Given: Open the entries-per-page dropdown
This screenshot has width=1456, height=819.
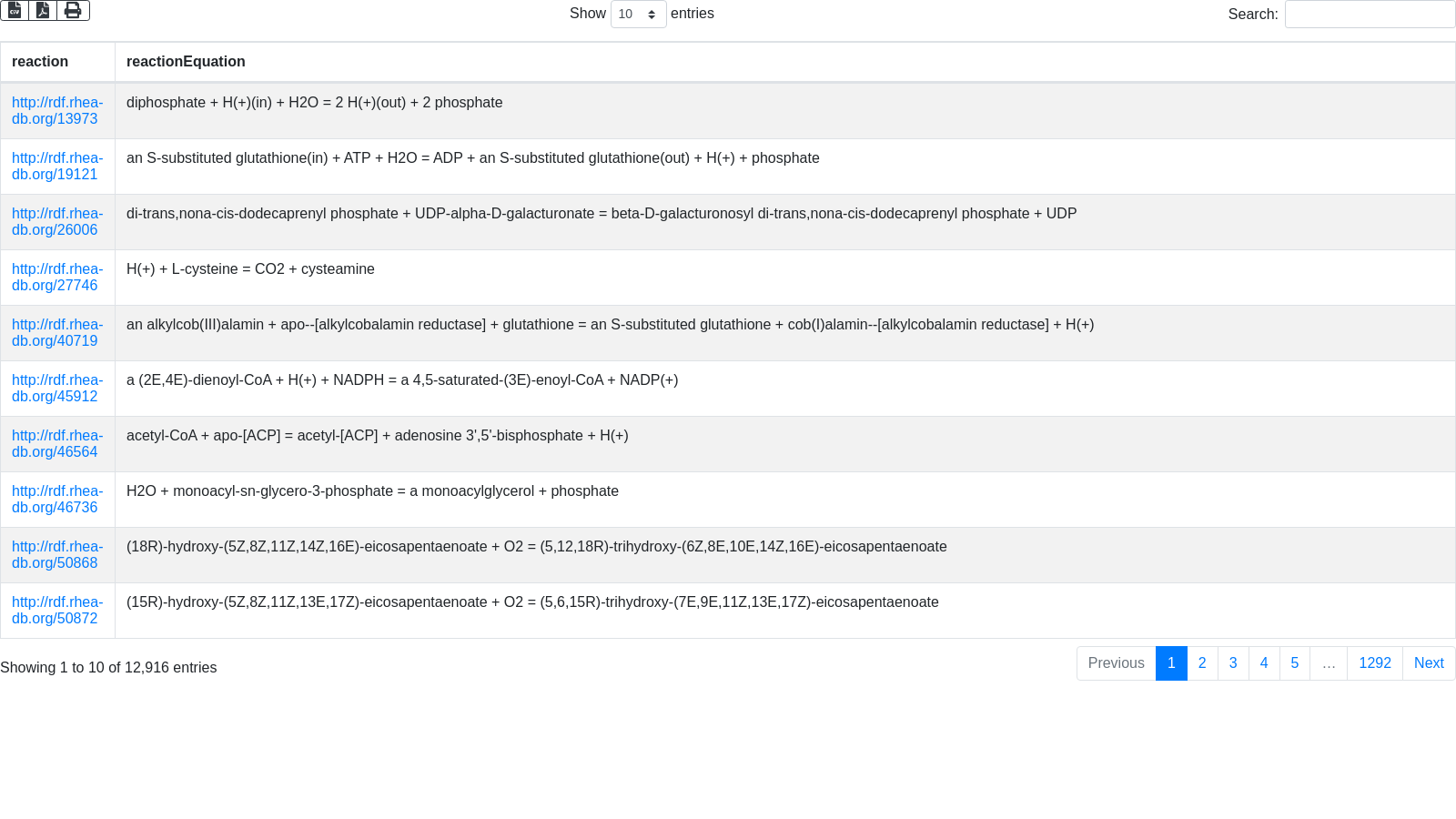Looking at the screenshot, I should click(x=638, y=15).
